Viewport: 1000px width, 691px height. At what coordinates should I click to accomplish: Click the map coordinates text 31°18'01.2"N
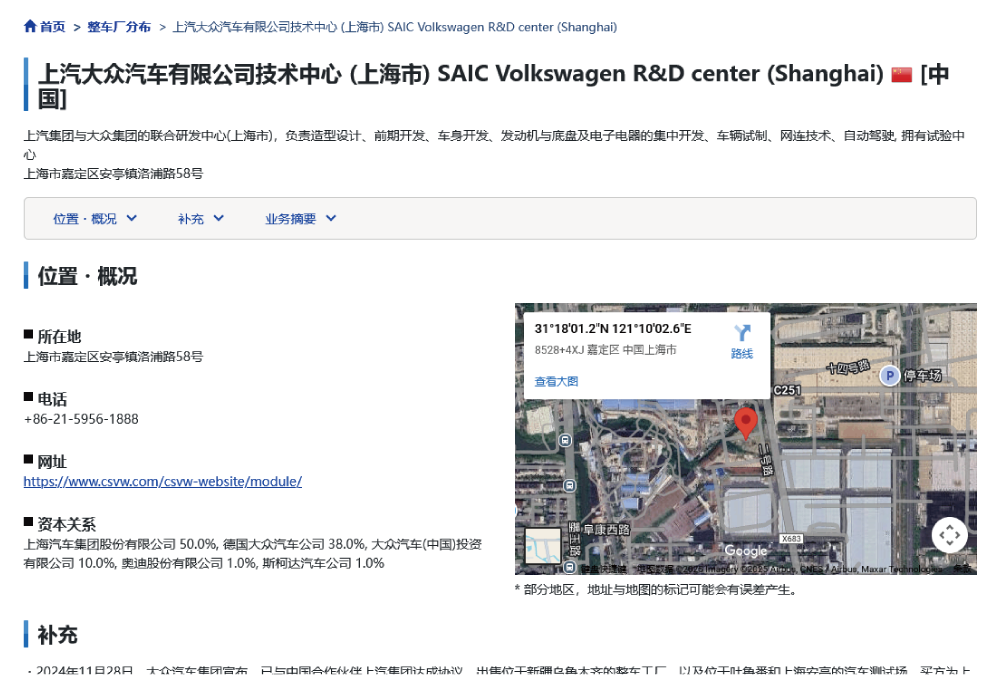pos(571,329)
